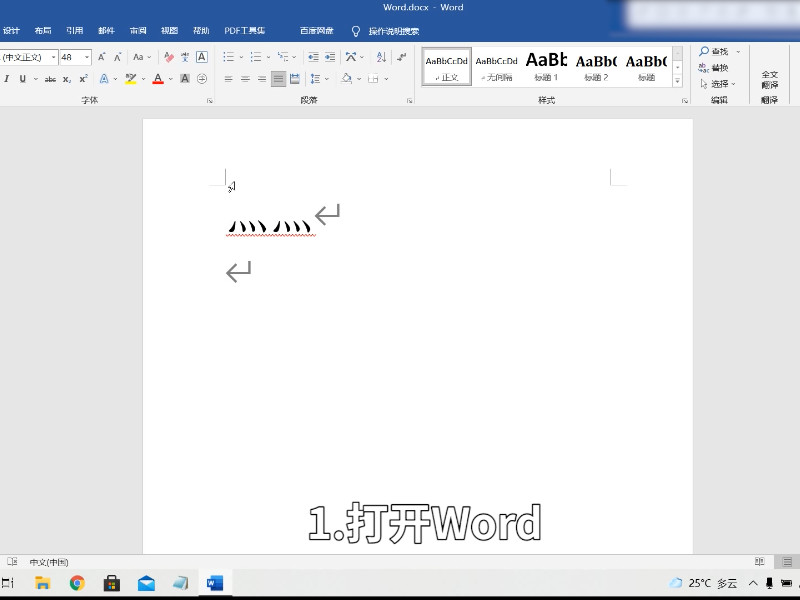Toggle underline formatting
The height and width of the screenshot is (600, 800).
tap(22, 79)
